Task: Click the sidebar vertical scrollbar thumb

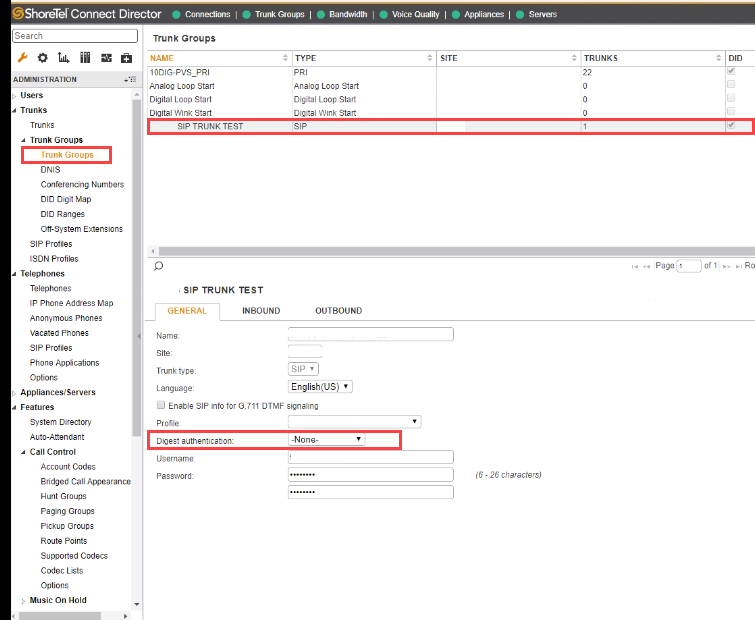Action: click(x=136, y=267)
